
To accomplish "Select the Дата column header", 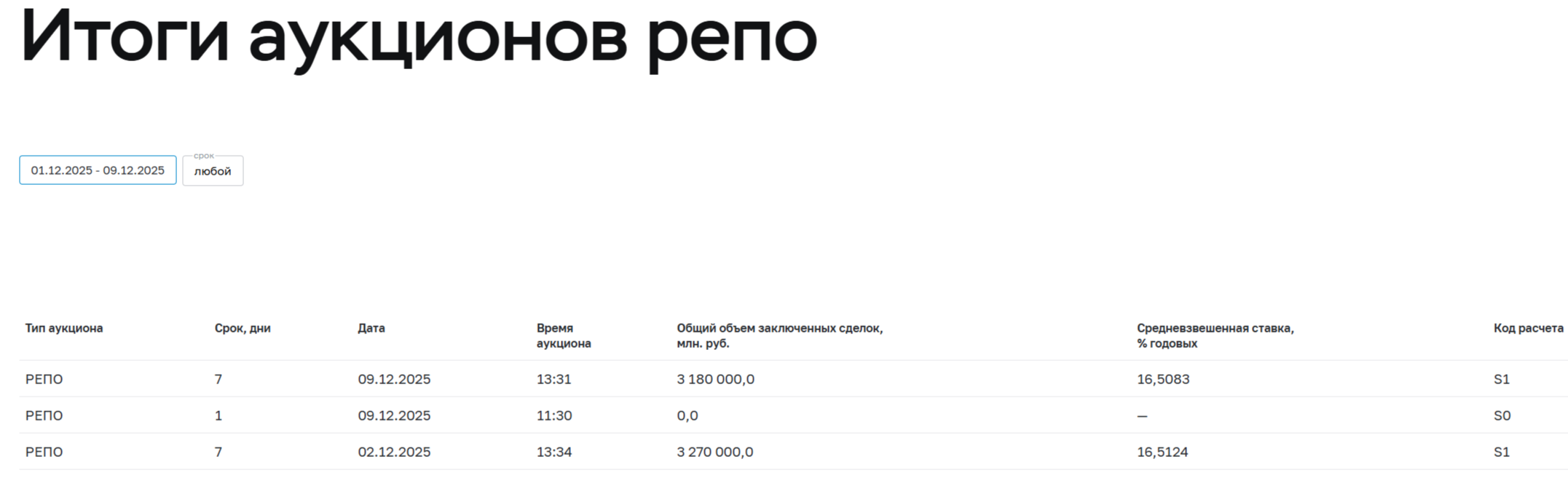I will [x=371, y=328].
